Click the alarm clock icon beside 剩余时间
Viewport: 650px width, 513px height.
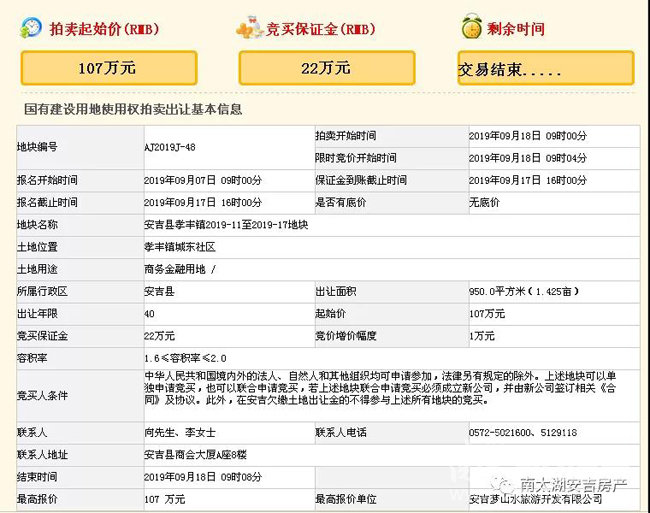coord(472,27)
